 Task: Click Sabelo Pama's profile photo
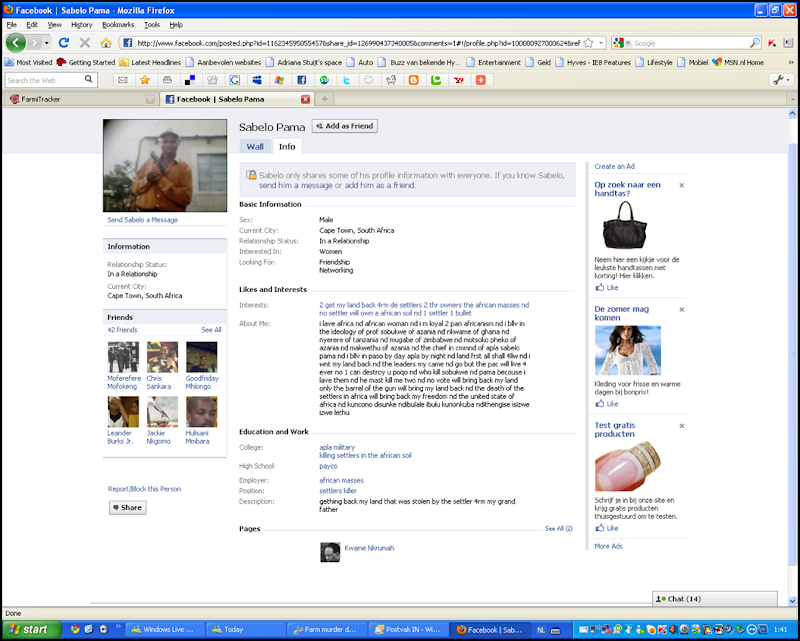[x=165, y=165]
